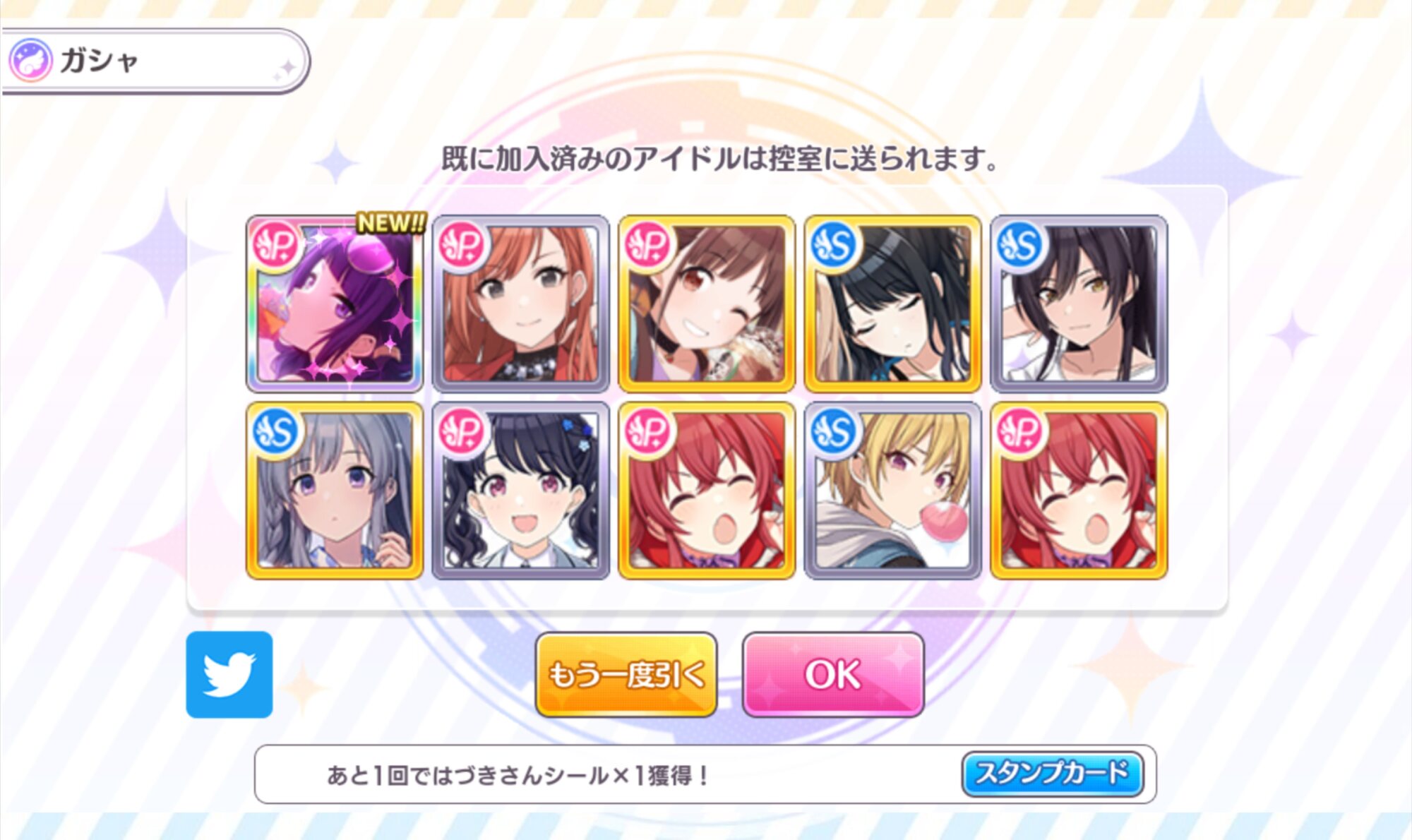The width and height of the screenshot is (1412, 840).
Task: Click the pink OK button
Action: tap(833, 675)
